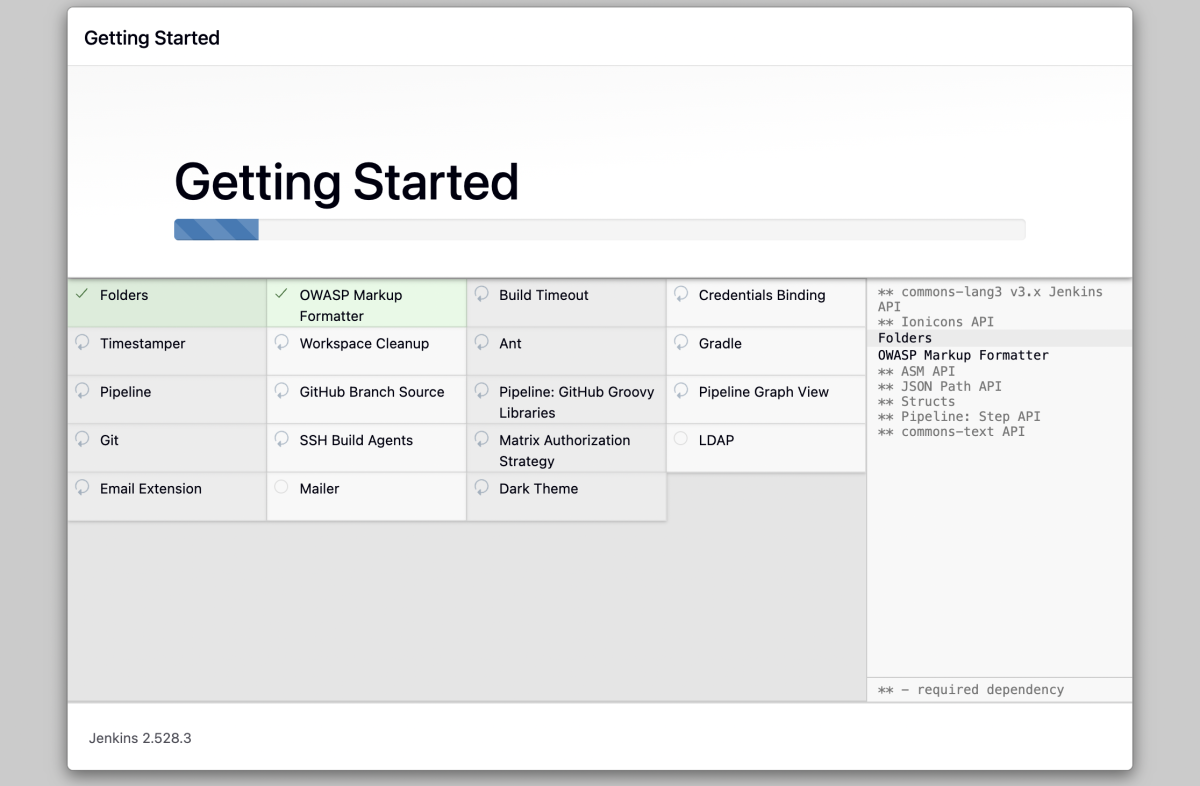Click the Jenkins 2.528.3 version text
Viewport: 1200px width, 786px height.
140,738
